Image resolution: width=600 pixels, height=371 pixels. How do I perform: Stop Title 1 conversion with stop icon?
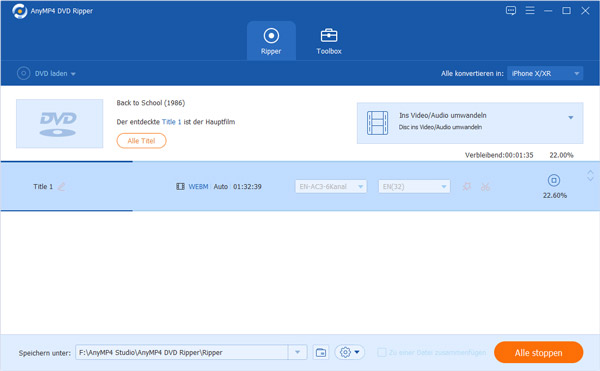click(554, 180)
